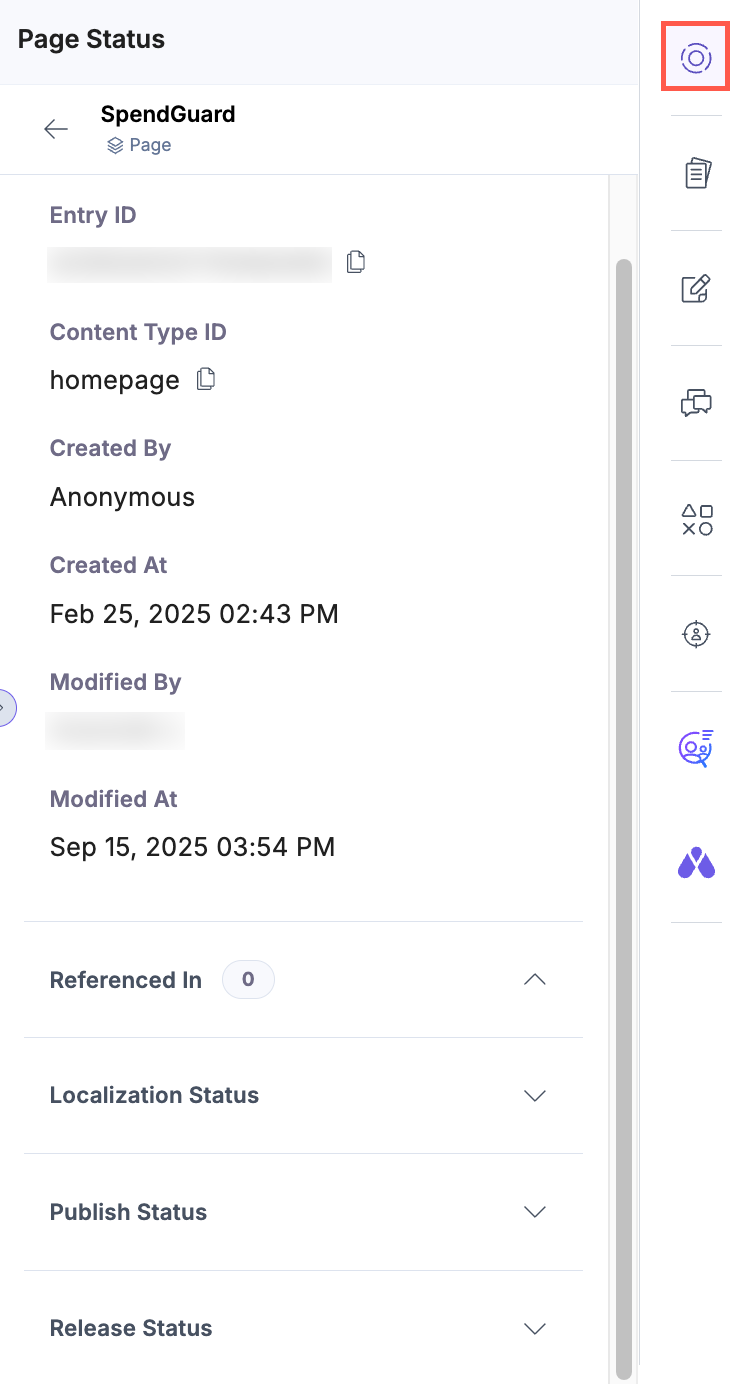Expand the Localization Status section
The width and height of the screenshot is (752, 1384).
coord(534,1096)
